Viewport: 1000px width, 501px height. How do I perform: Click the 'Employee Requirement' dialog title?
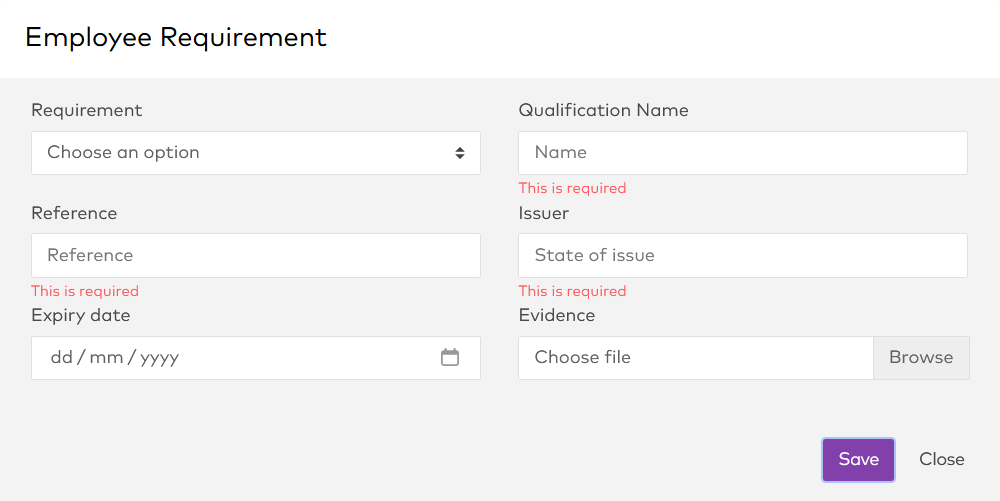pyautogui.click(x=176, y=38)
